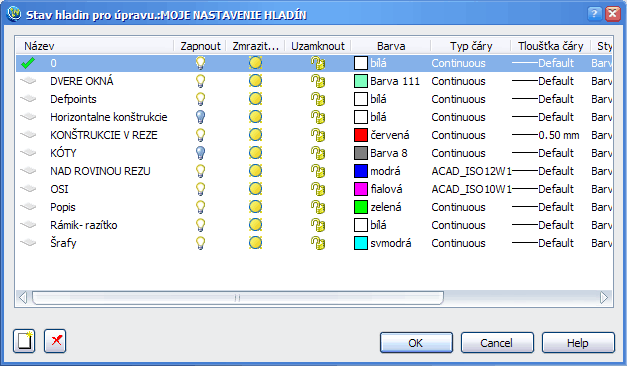This screenshot has height=366, width=627.
Task: Open the ACAD_ISO12W1 linetype for NAD ROVINOU REZU
Action: tap(471, 171)
